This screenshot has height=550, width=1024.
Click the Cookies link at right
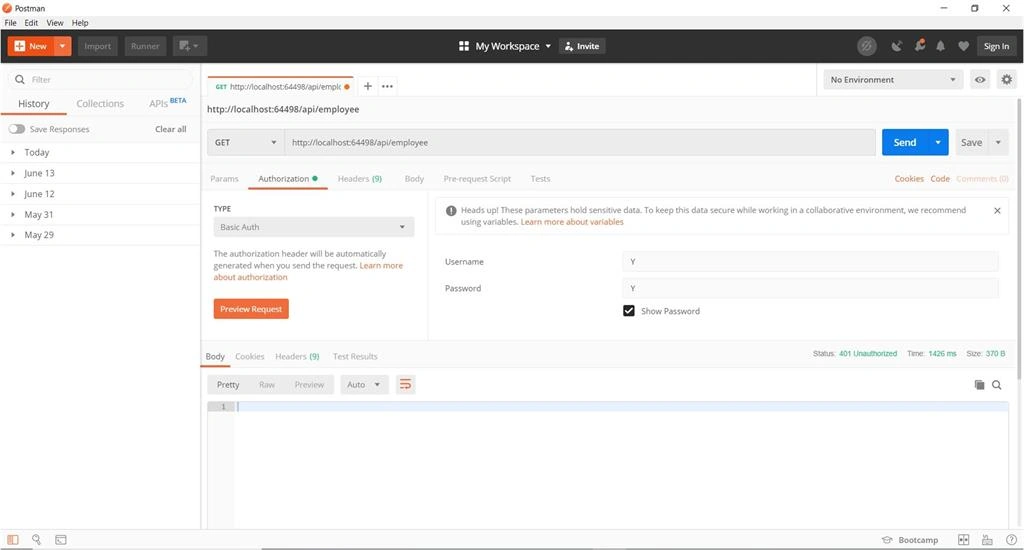point(909,179)
